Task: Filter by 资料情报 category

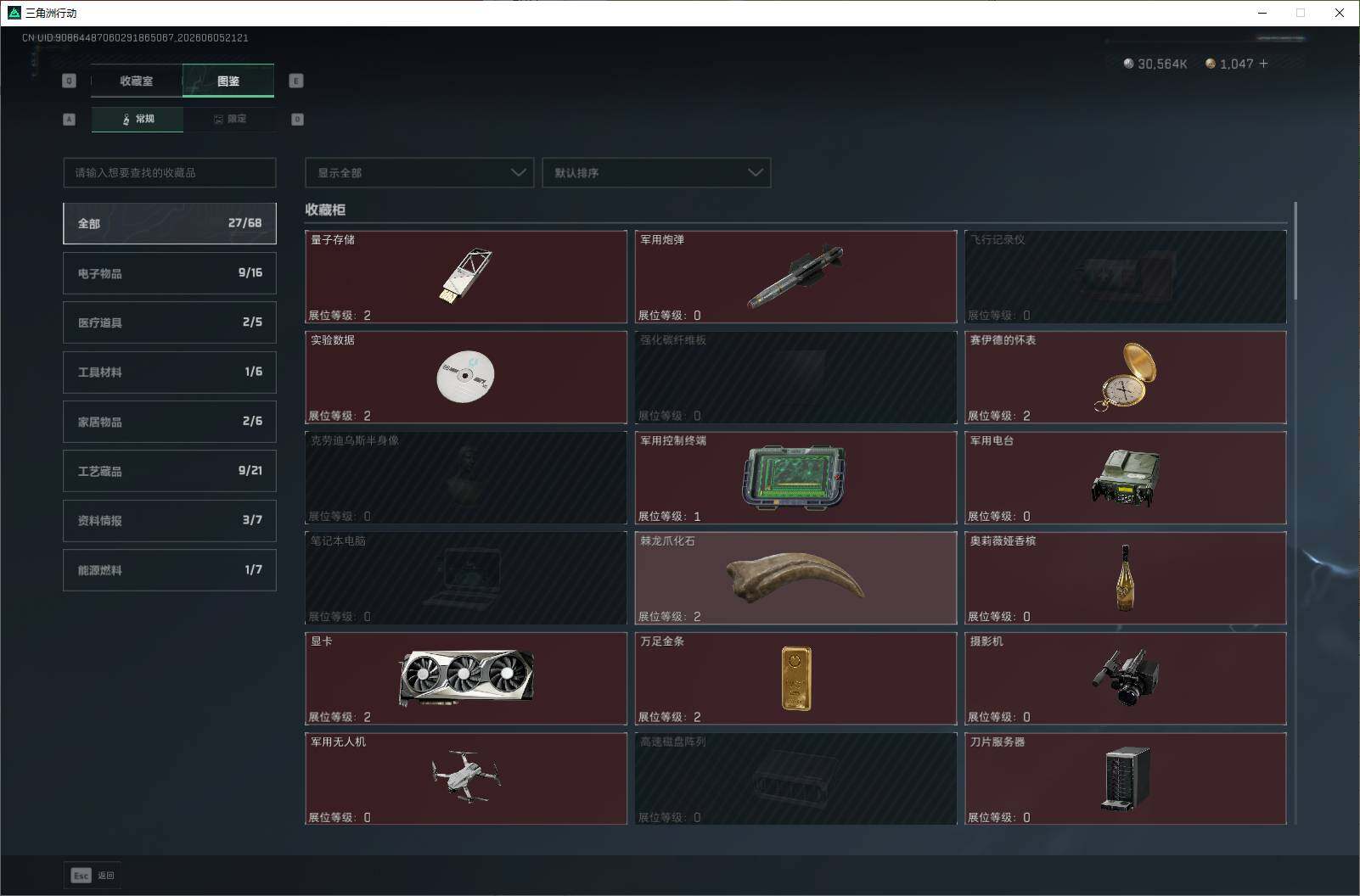Action: pos(170,520)
